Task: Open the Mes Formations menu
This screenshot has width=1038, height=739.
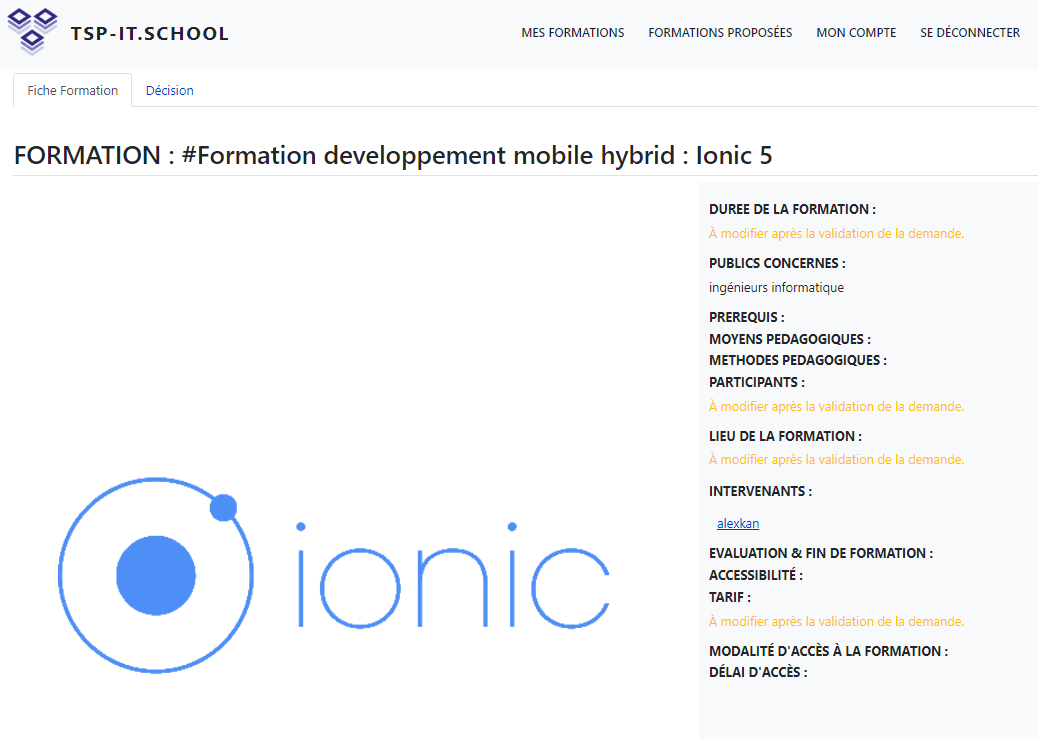Action: (x=573, y=32)
